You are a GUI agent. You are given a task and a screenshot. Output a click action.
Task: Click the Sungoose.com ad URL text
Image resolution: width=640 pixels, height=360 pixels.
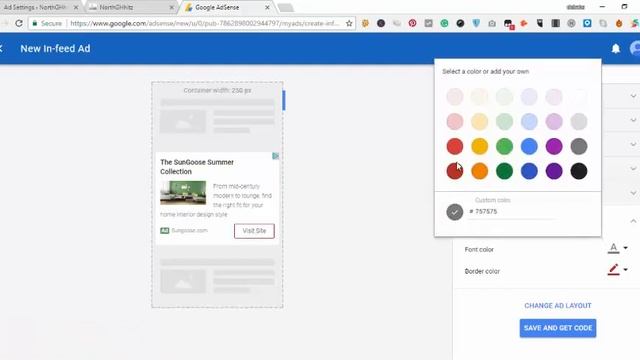tap(189, 231)
